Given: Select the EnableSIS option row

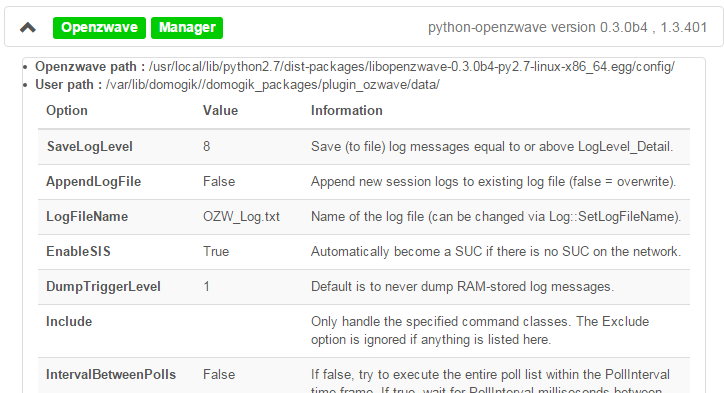Looking at the screenshot, I should (x=364, y=252).
